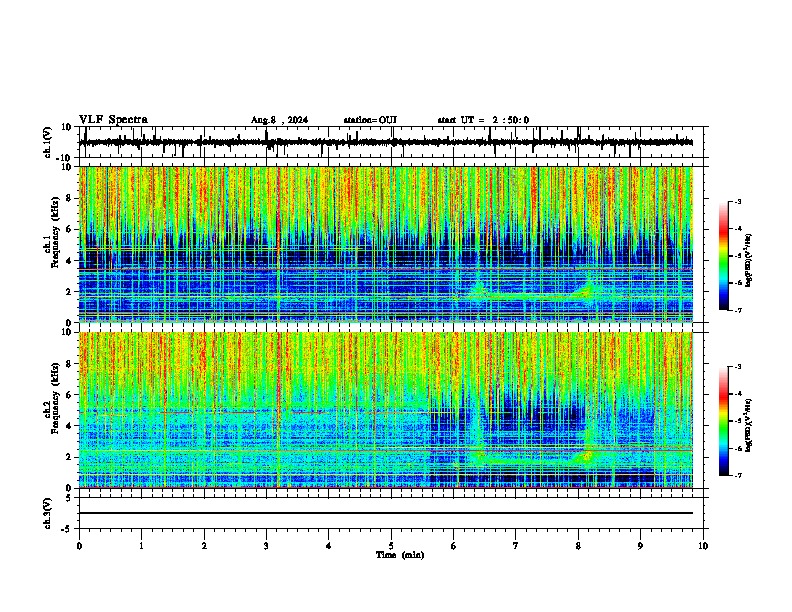The width and height of the screenshot is (792, 612).
Task: Click the ch.1 waveform trace panel
Action: coord(391,142)
